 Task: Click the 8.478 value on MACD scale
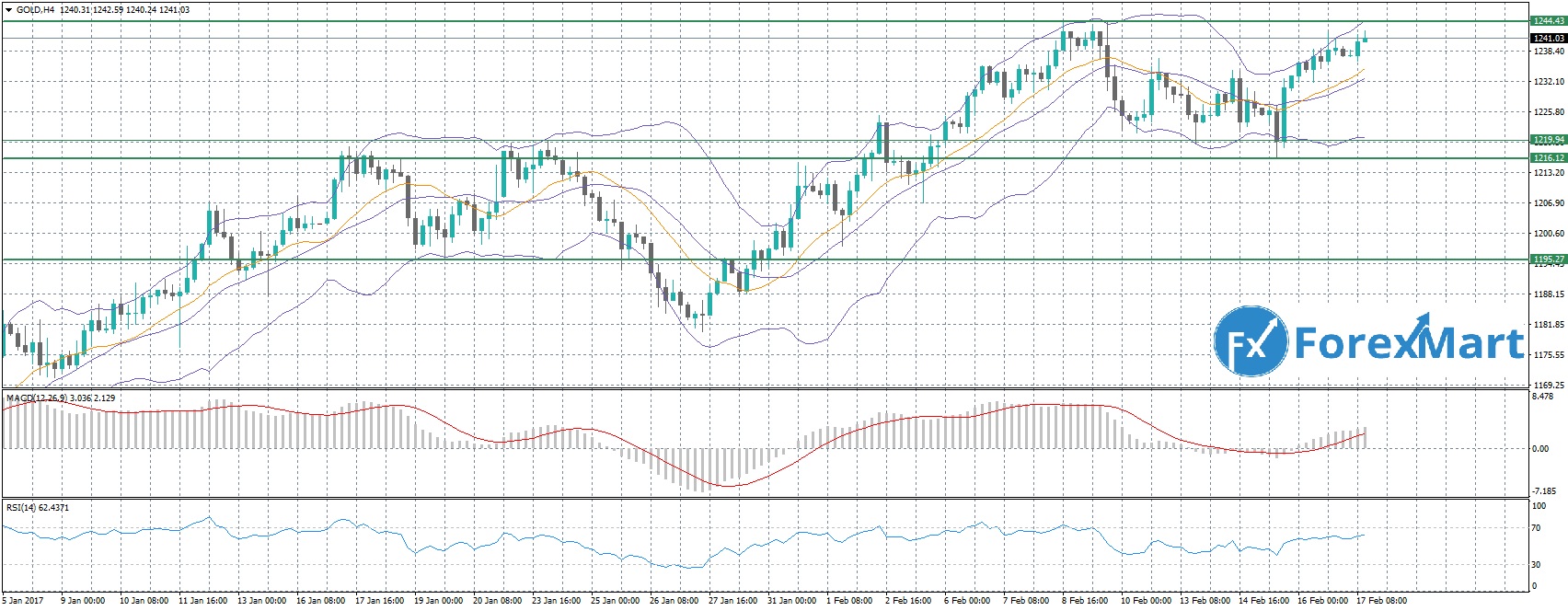pos(1542,422)
